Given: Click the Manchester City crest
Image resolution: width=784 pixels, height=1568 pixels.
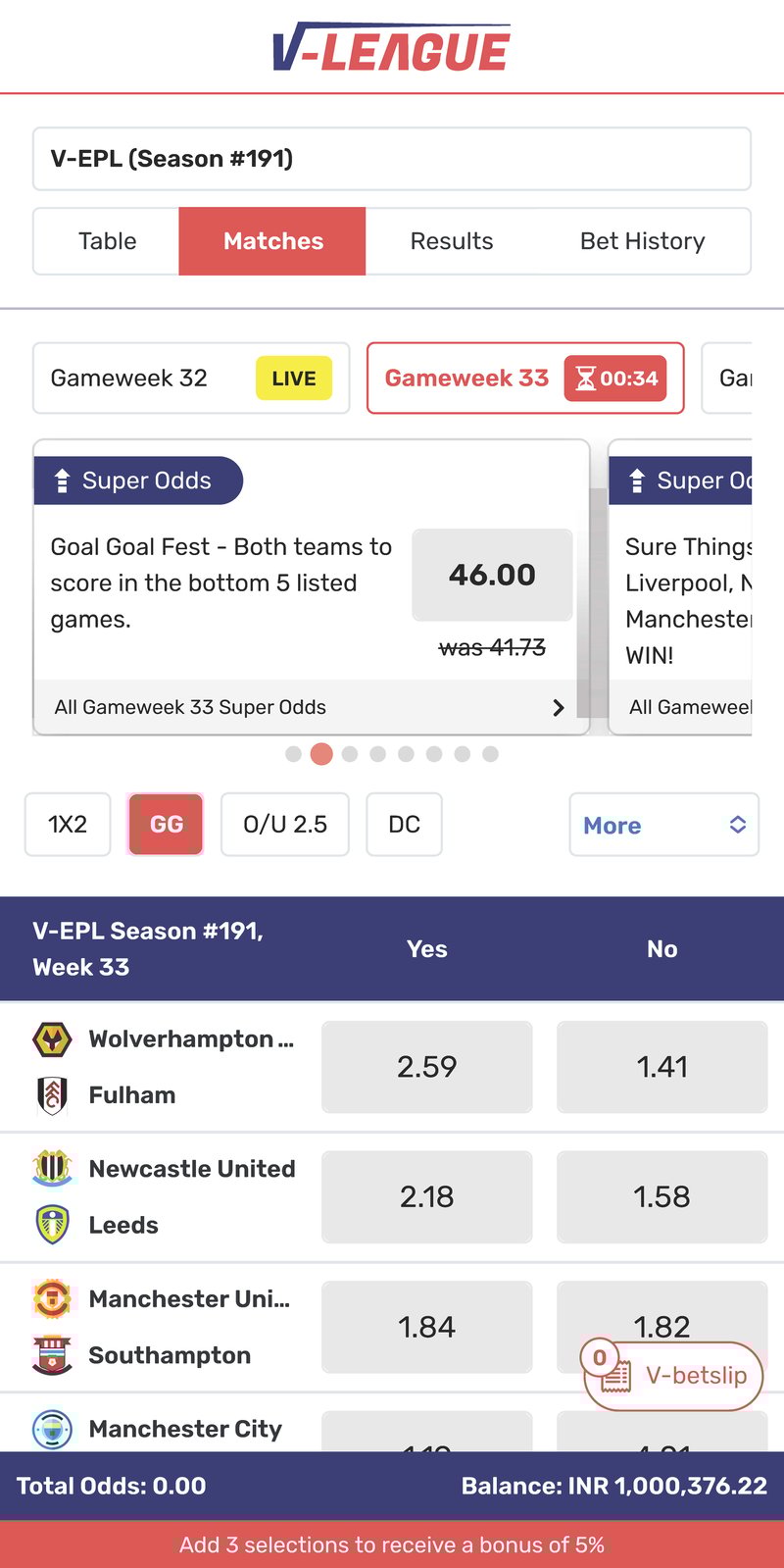Looking at the screenshot, I should 52,1430.
